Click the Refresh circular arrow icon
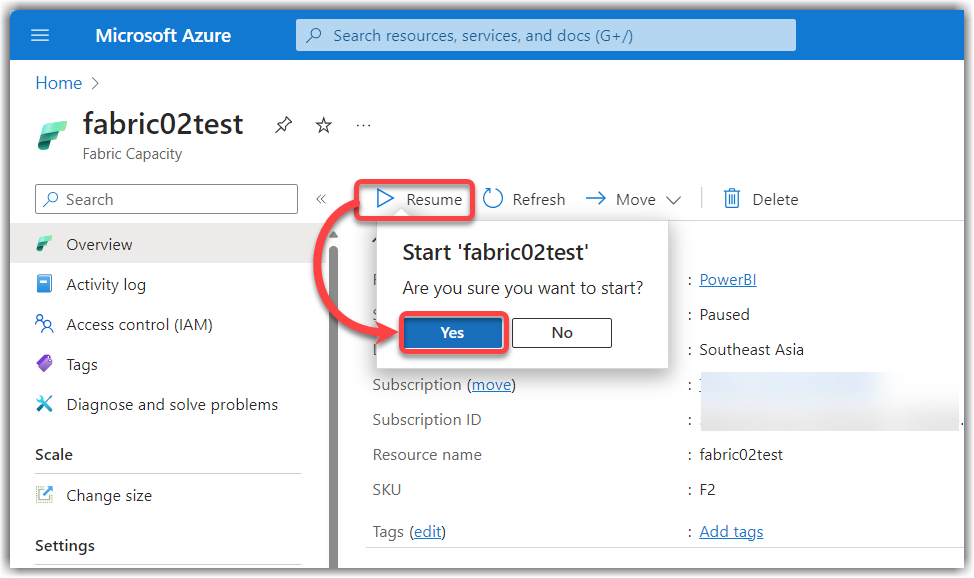 493,199
